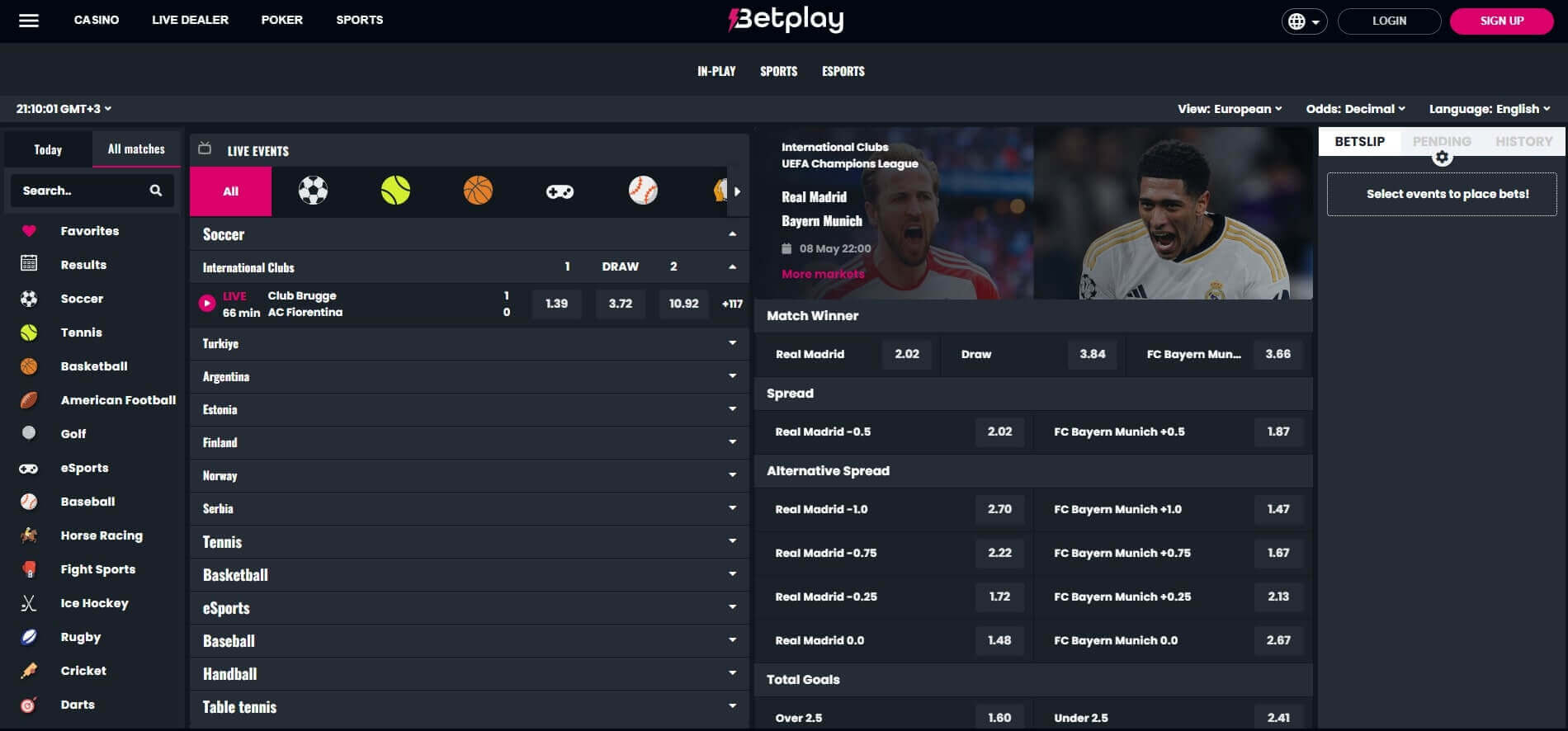This screenshot has height=731, width=1568.
Task: Switch to the All matches tab
Action: pos(137,149)
